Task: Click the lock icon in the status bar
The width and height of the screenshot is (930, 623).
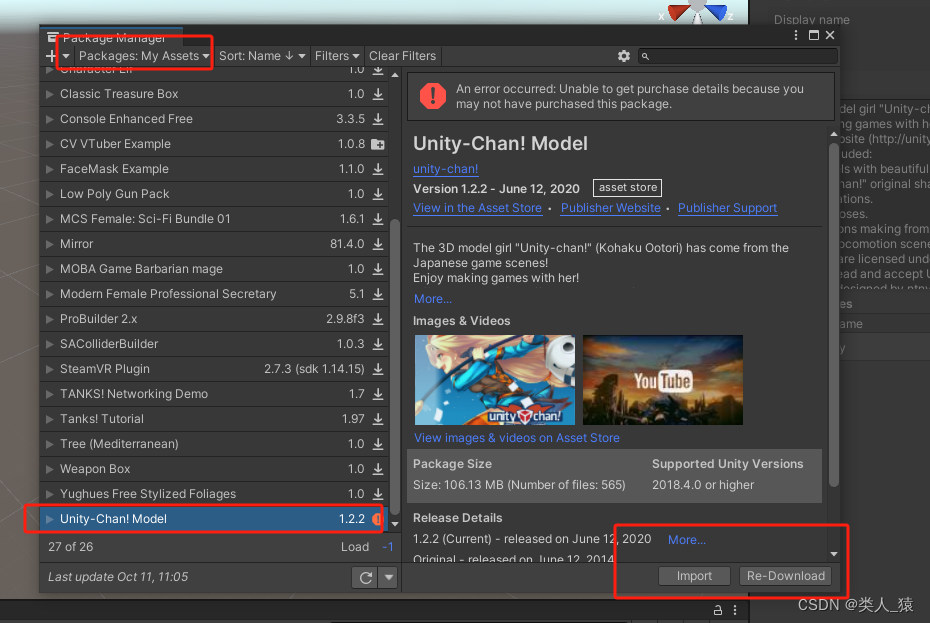Action: click(717, 609)
